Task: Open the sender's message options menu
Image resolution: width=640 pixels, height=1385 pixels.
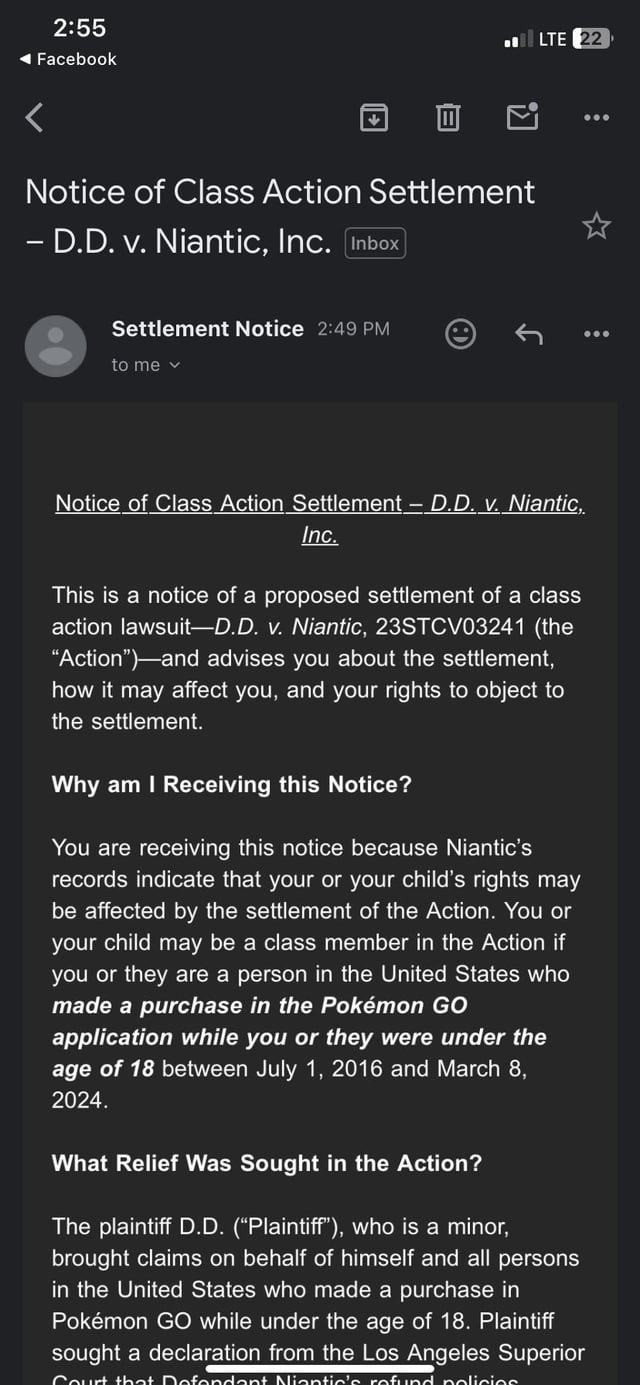Action: coord(596,334)
